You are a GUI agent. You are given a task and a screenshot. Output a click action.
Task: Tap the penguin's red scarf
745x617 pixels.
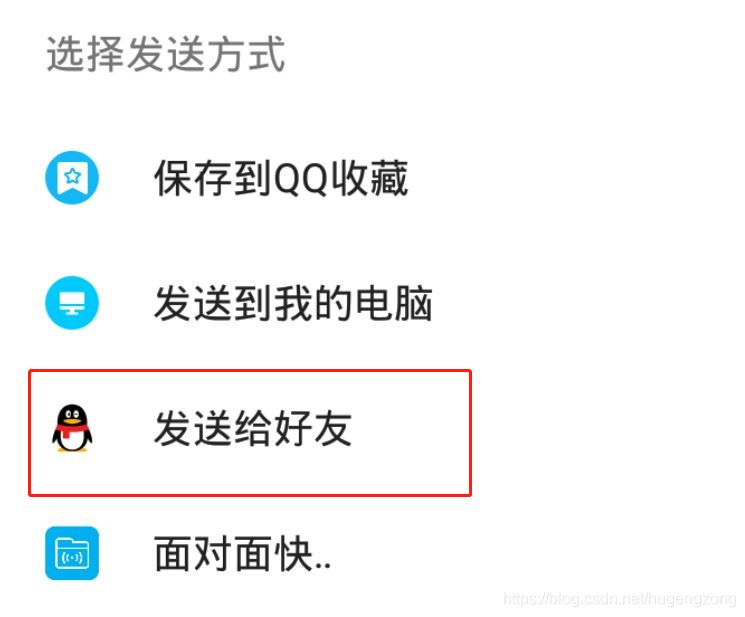pyautogui.click(x=71, y=430)
